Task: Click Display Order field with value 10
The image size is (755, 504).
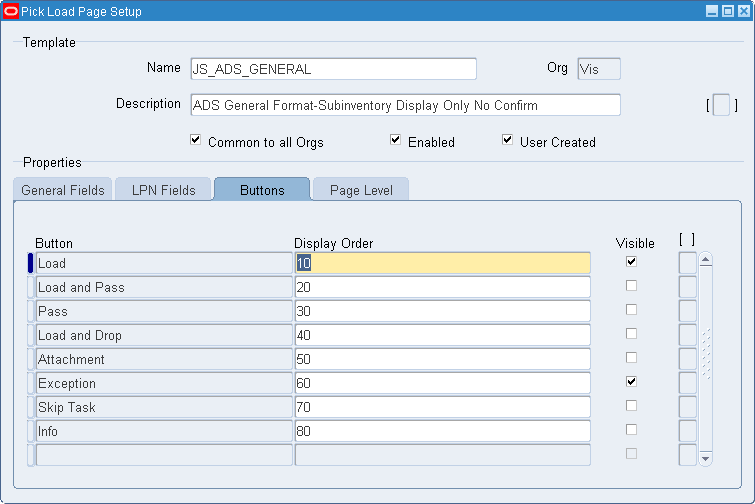Action: tap(443, 263)
